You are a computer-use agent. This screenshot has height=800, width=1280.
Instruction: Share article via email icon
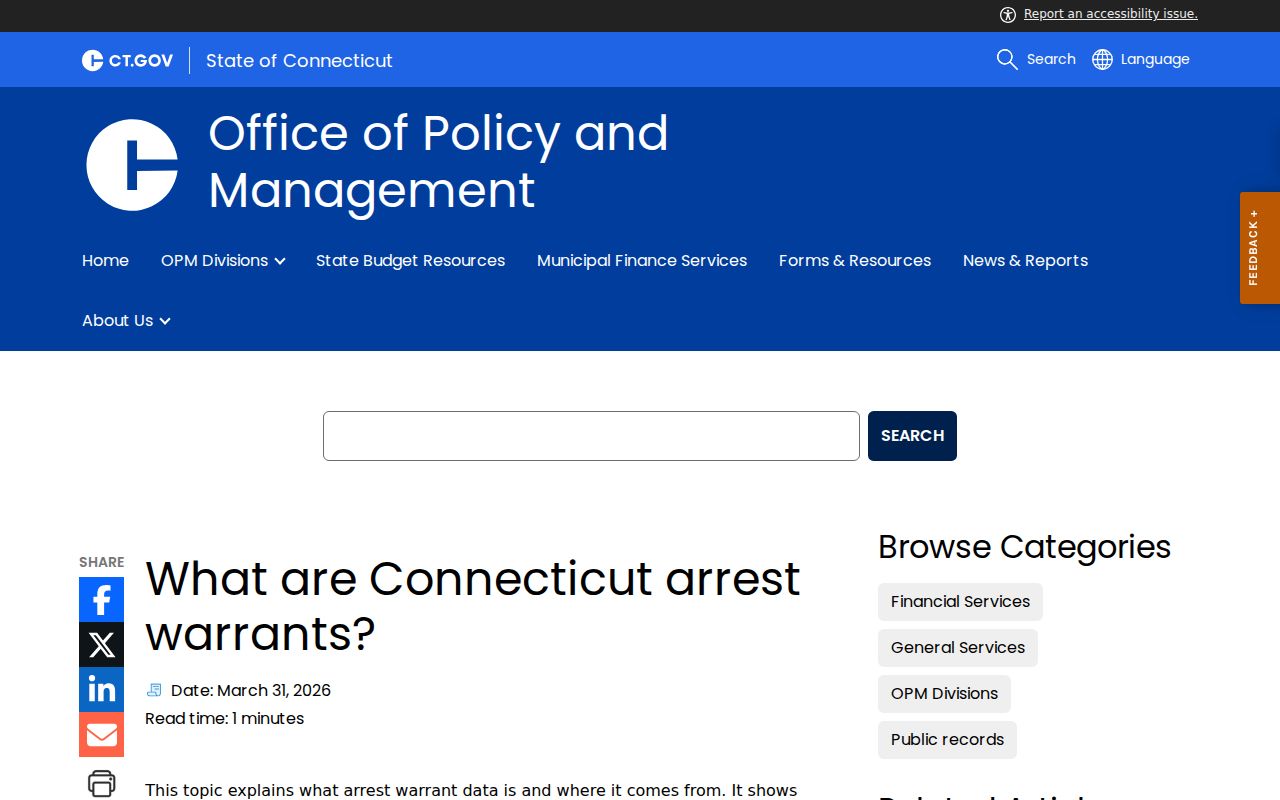pyautogui.click(x=101, y=734)
